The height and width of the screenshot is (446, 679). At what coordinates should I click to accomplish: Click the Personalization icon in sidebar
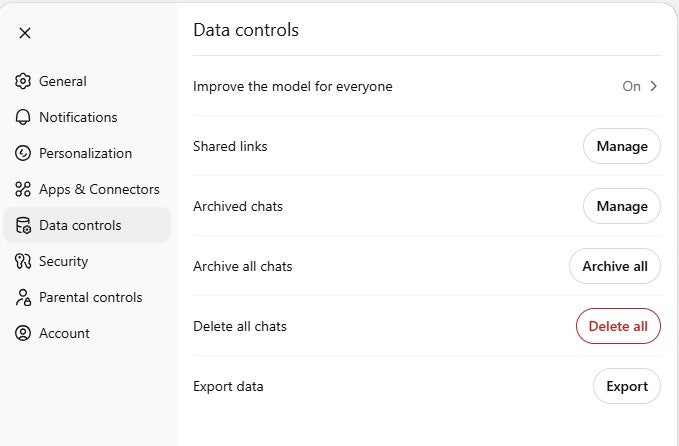click(x=23, y=153)
